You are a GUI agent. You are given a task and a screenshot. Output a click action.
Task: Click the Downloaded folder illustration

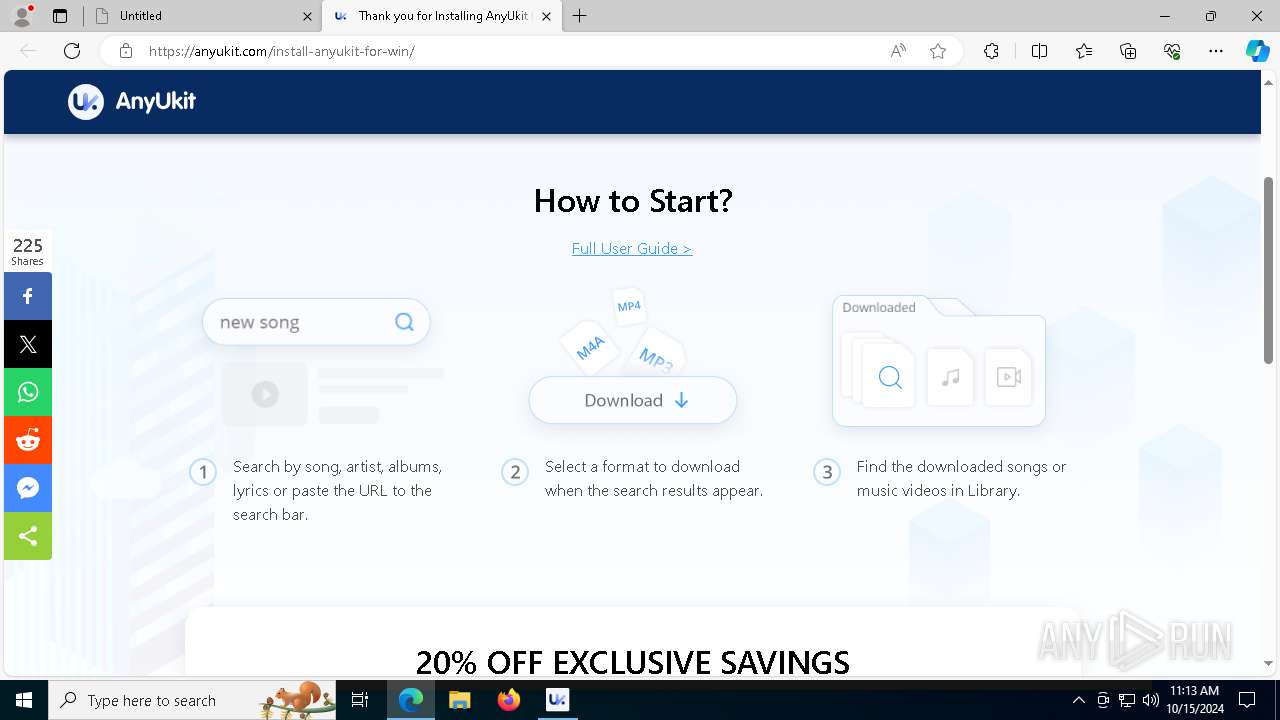(x=939, y=361)
